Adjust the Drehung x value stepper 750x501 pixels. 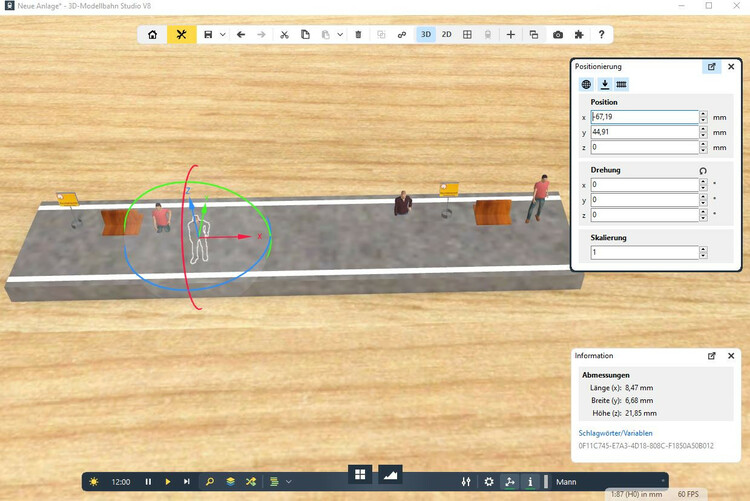click(703, 185)
